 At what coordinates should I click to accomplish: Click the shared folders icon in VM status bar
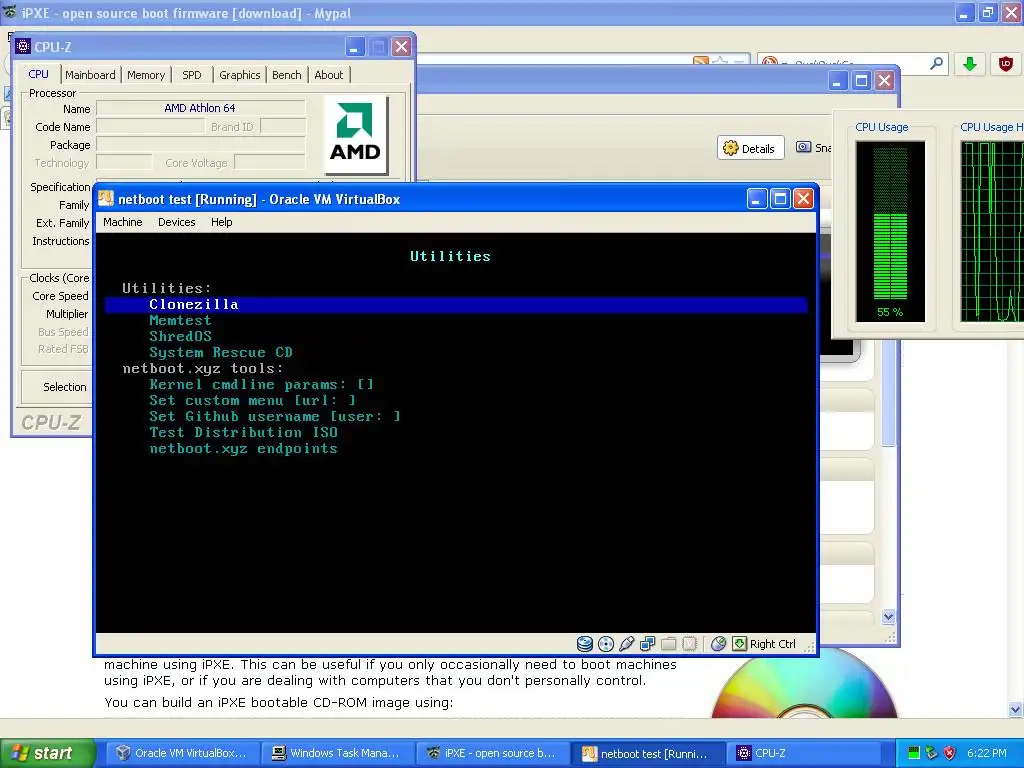669,644
